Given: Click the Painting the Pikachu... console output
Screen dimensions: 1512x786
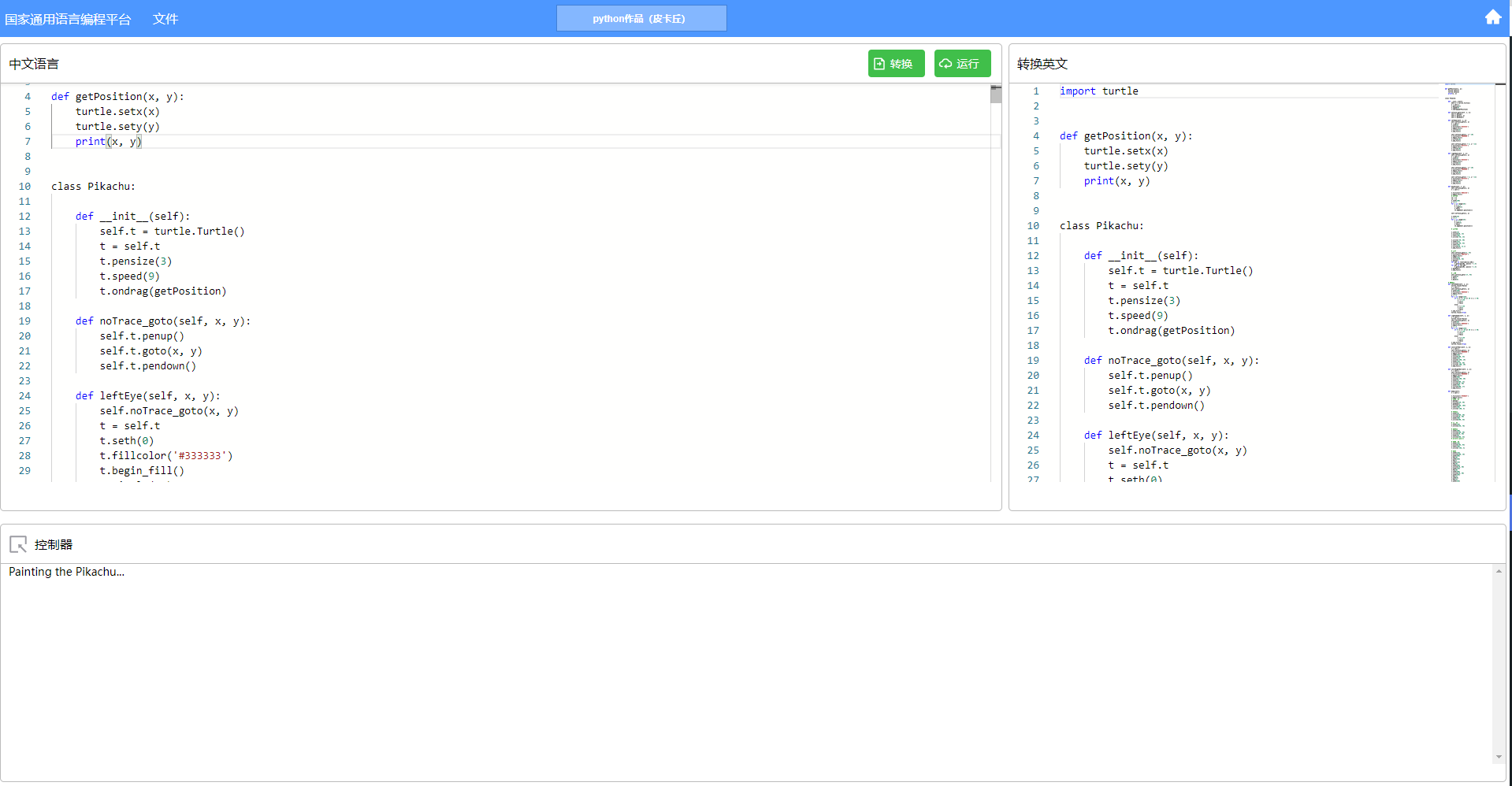Looking at the screenshot, I should click(67, 572).
